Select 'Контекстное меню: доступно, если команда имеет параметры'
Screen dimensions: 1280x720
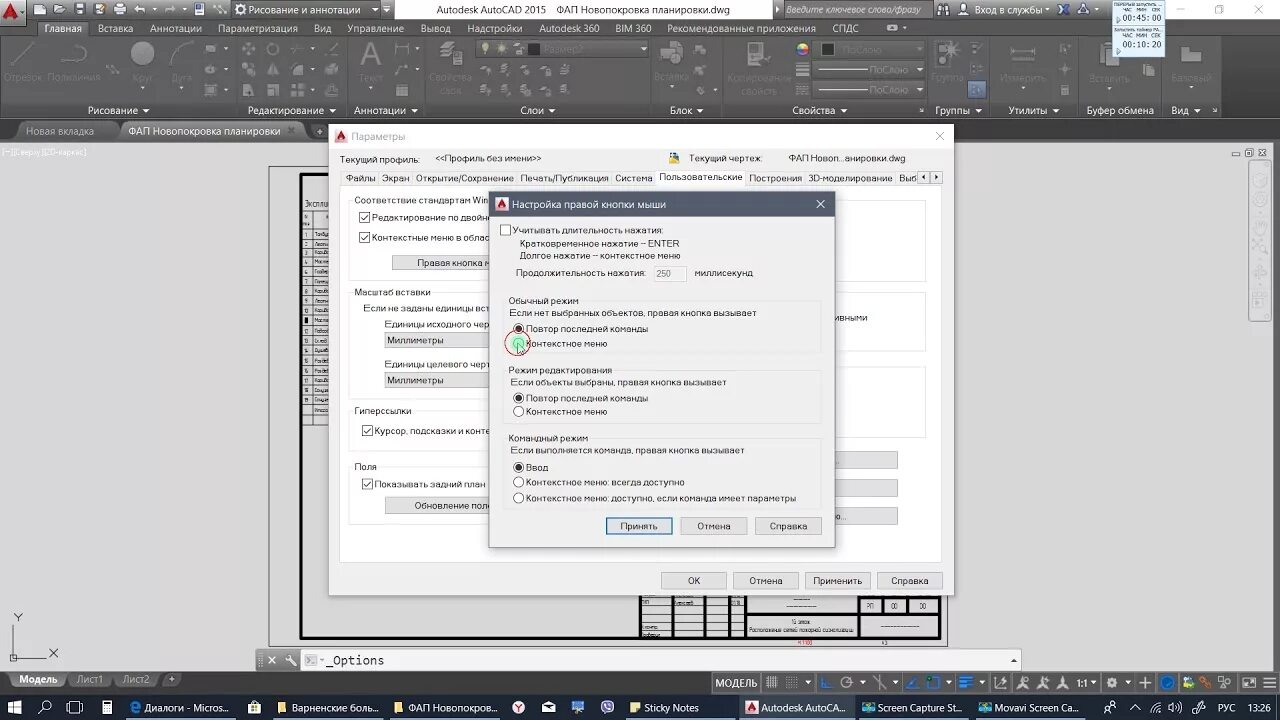tap(518, 498)
